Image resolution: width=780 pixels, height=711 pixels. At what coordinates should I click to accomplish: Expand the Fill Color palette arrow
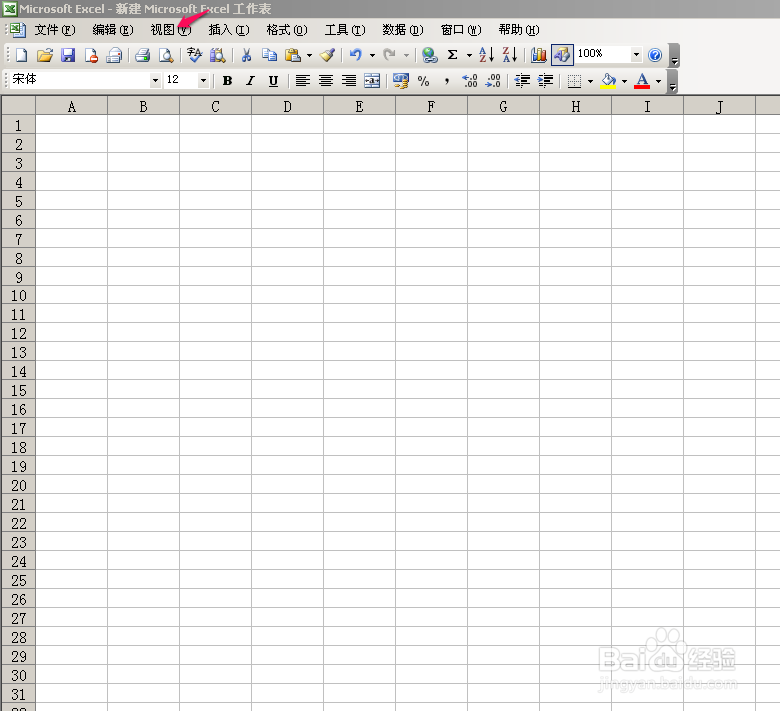[x=624, y=81]
